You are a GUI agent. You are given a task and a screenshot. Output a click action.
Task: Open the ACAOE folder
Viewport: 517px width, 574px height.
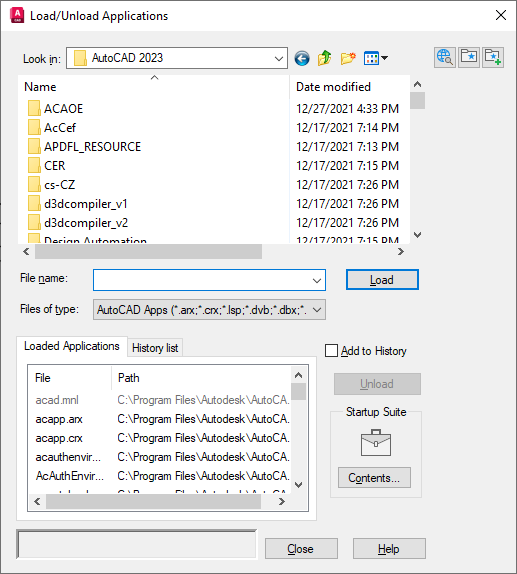[x=56, y=109]
